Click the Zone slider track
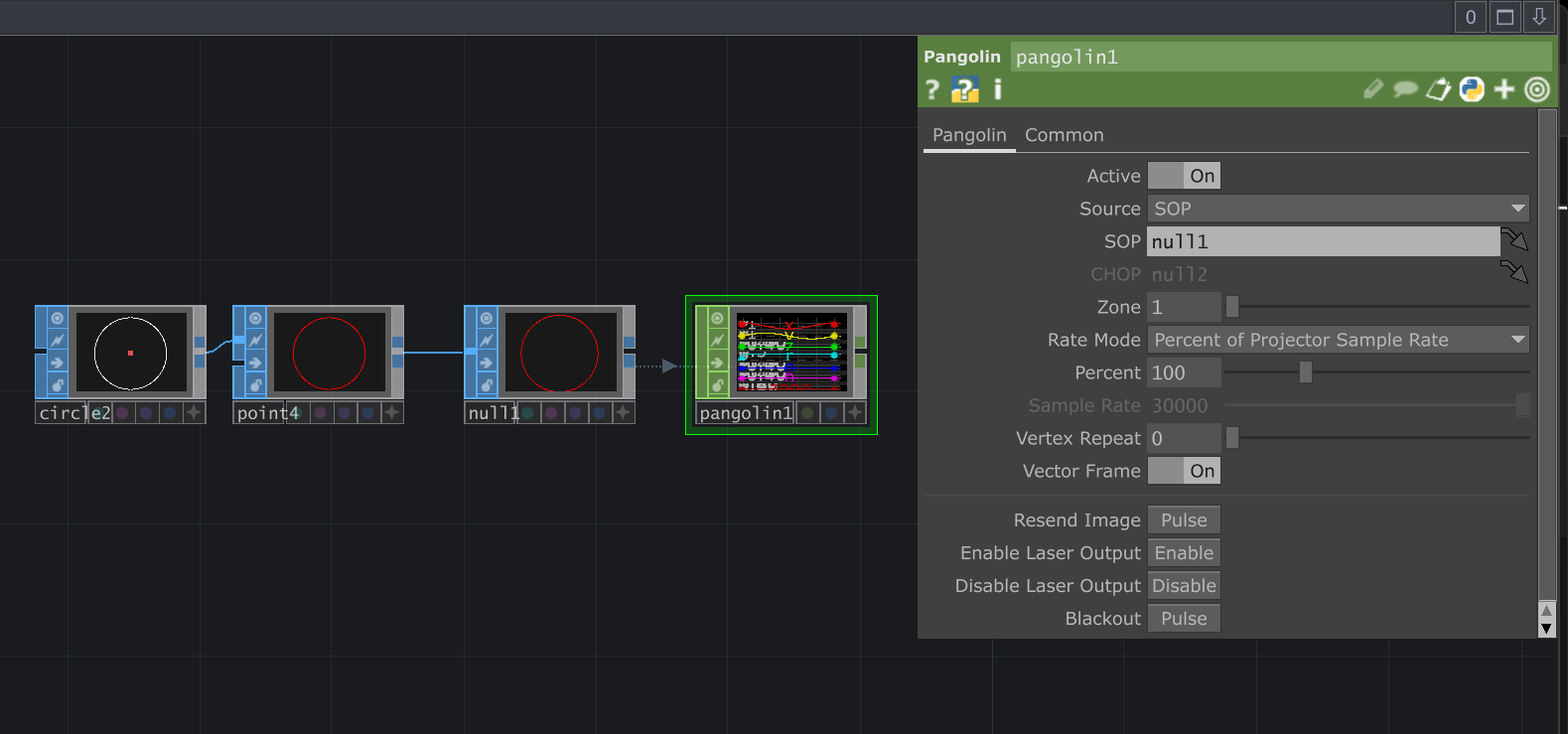The height and width of the screenshot is (734, 1568). tap(1377, 306)
